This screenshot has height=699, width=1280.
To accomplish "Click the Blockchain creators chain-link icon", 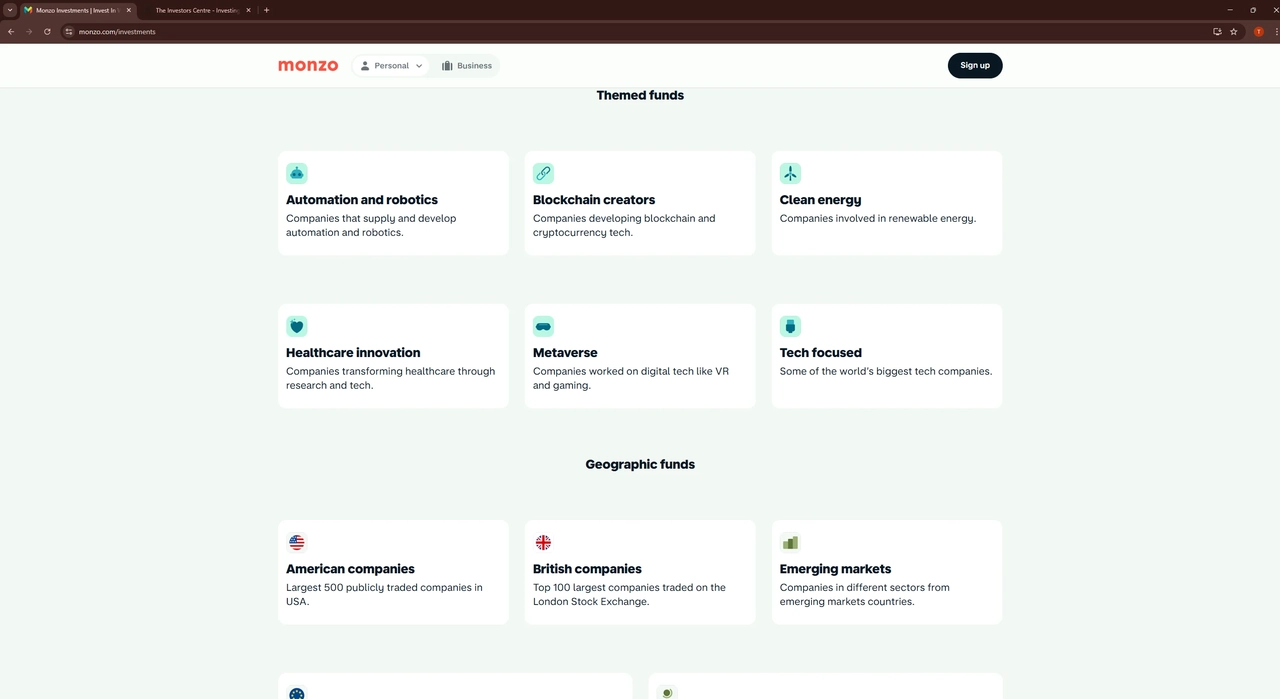I will (543, 172).
